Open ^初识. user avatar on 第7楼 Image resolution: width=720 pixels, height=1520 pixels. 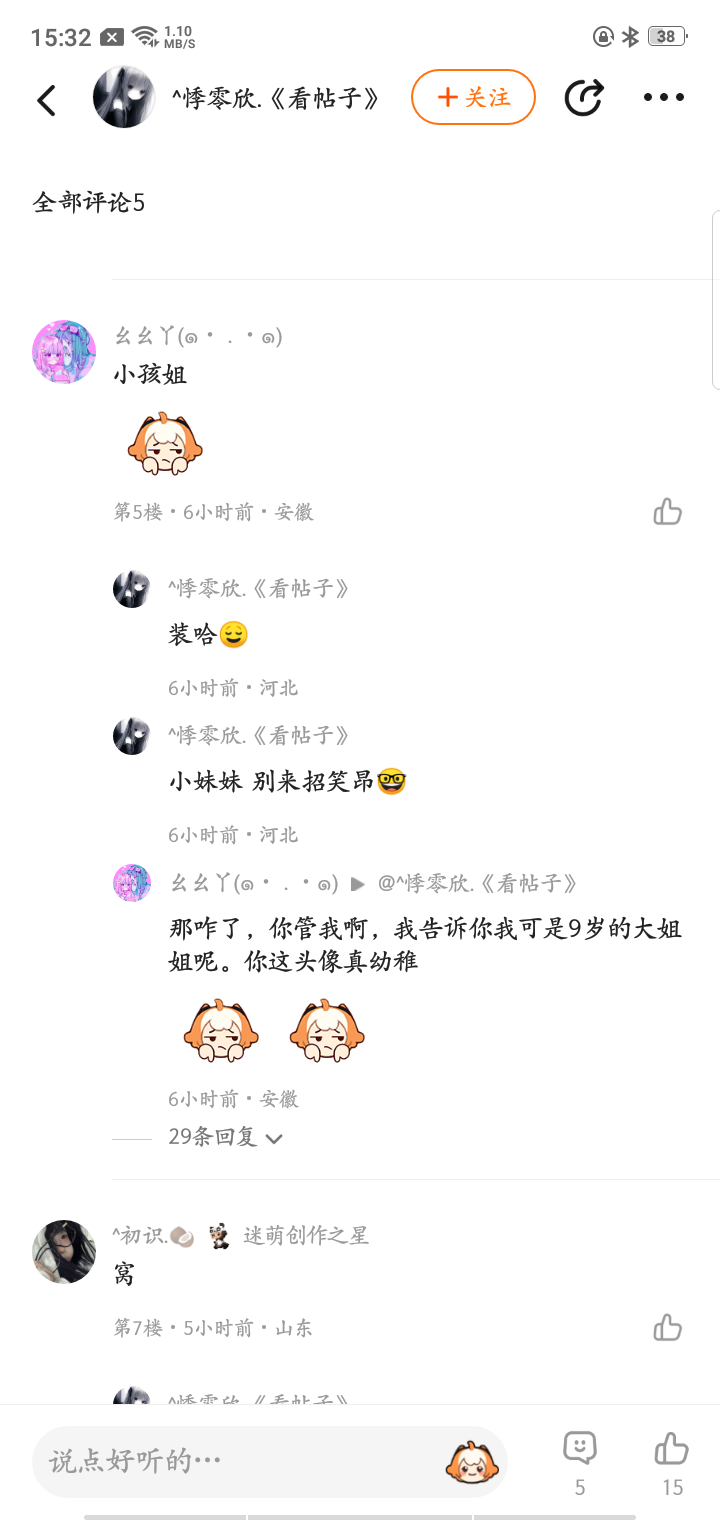(64, 1251)
